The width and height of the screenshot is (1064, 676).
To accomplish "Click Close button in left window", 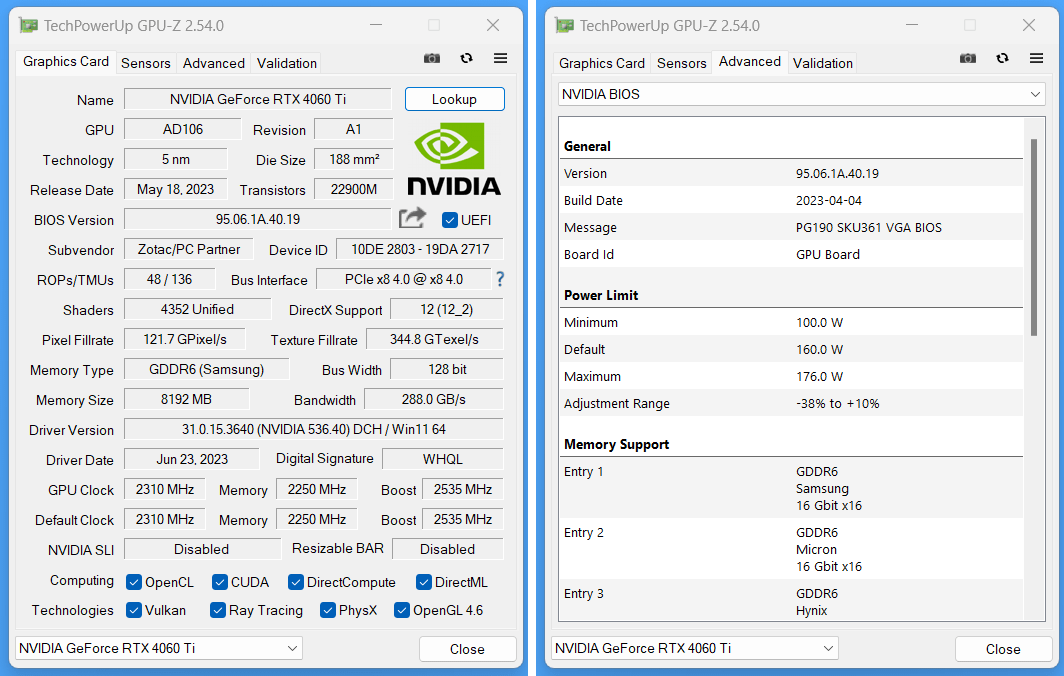I will click(x=468, y=649).
